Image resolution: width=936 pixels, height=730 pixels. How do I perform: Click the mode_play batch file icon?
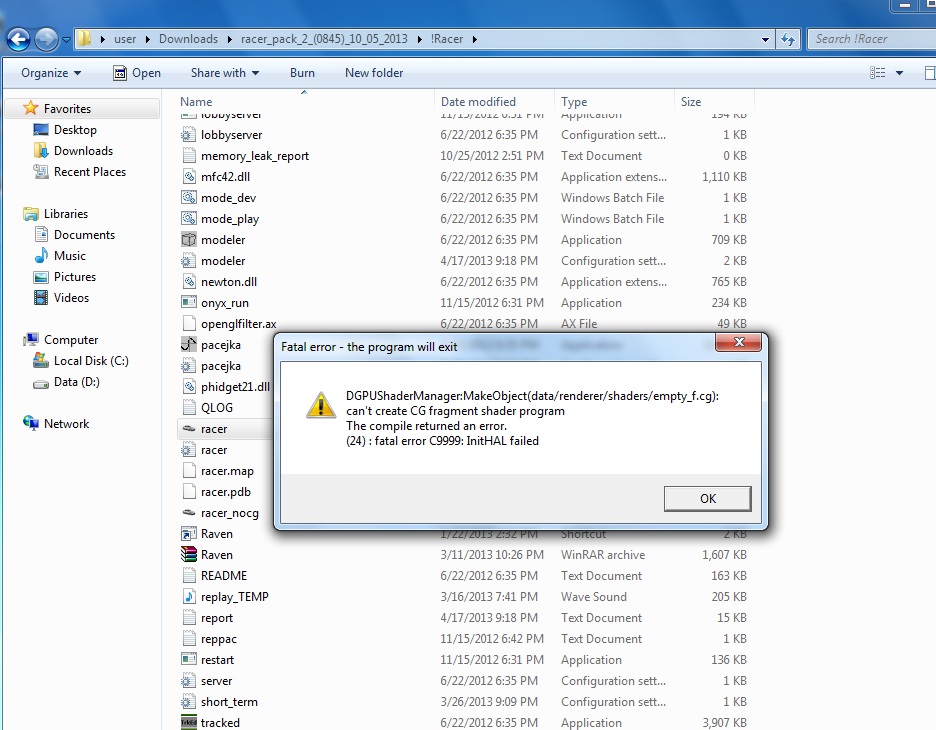click(x=189, y=218)
